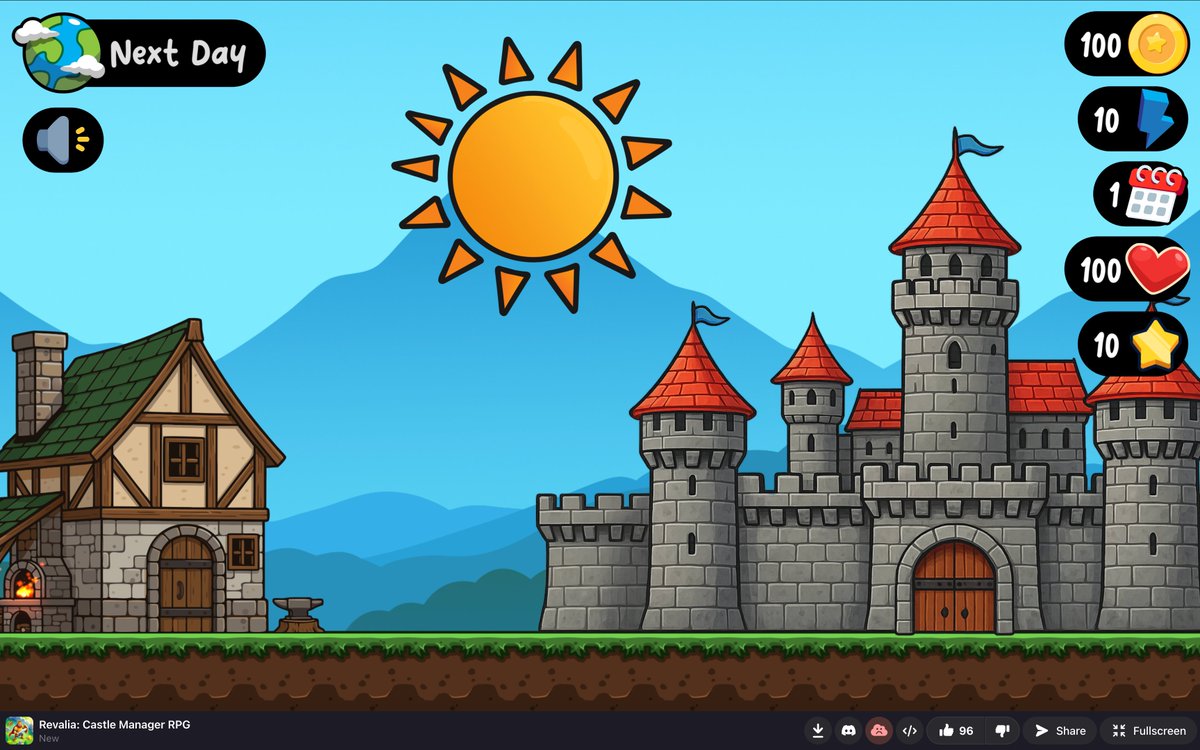Mute the game sound

(x=63, y=140)
